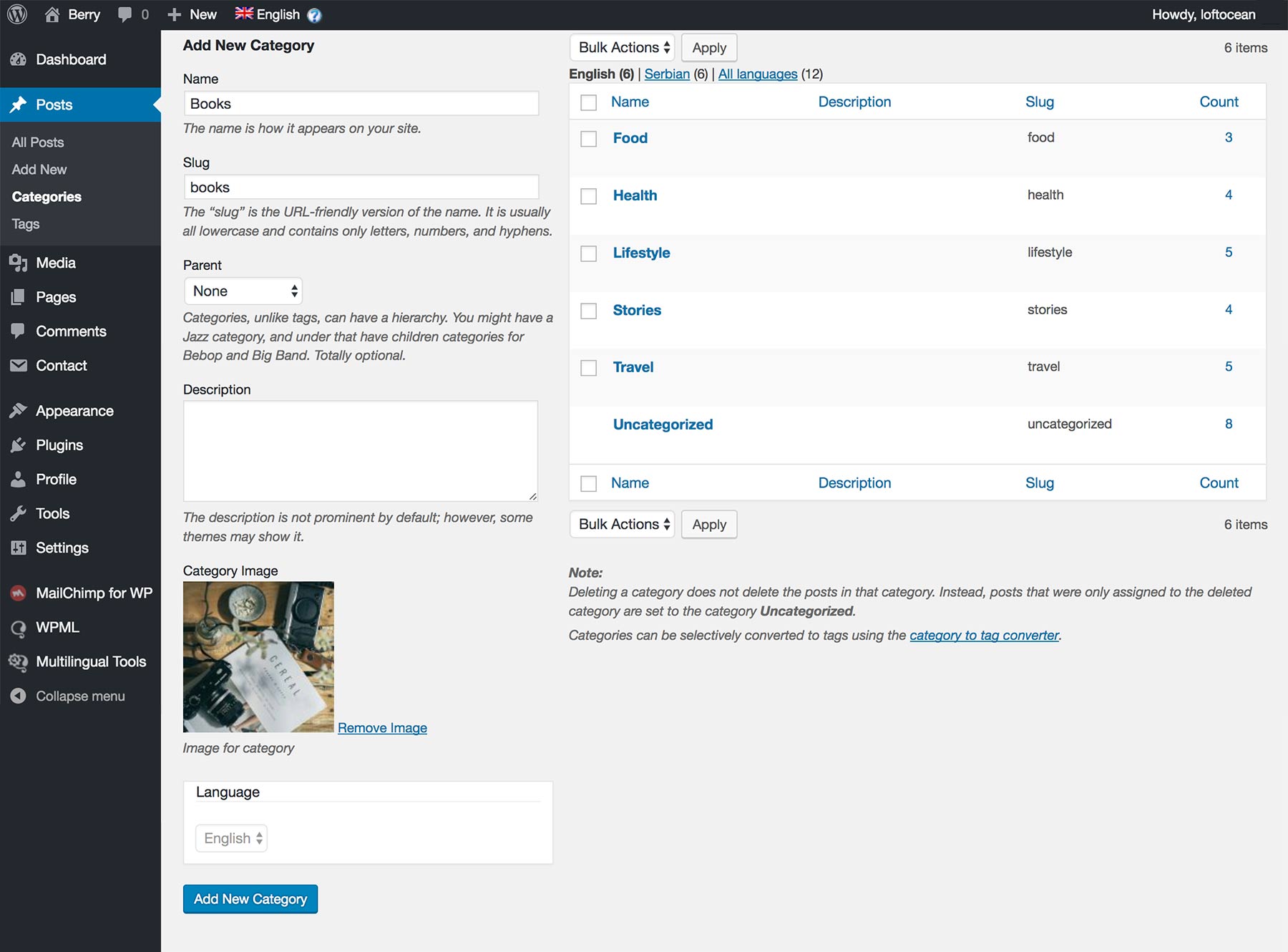
Task: Focus the category Description text area
Action: [361, 451]
